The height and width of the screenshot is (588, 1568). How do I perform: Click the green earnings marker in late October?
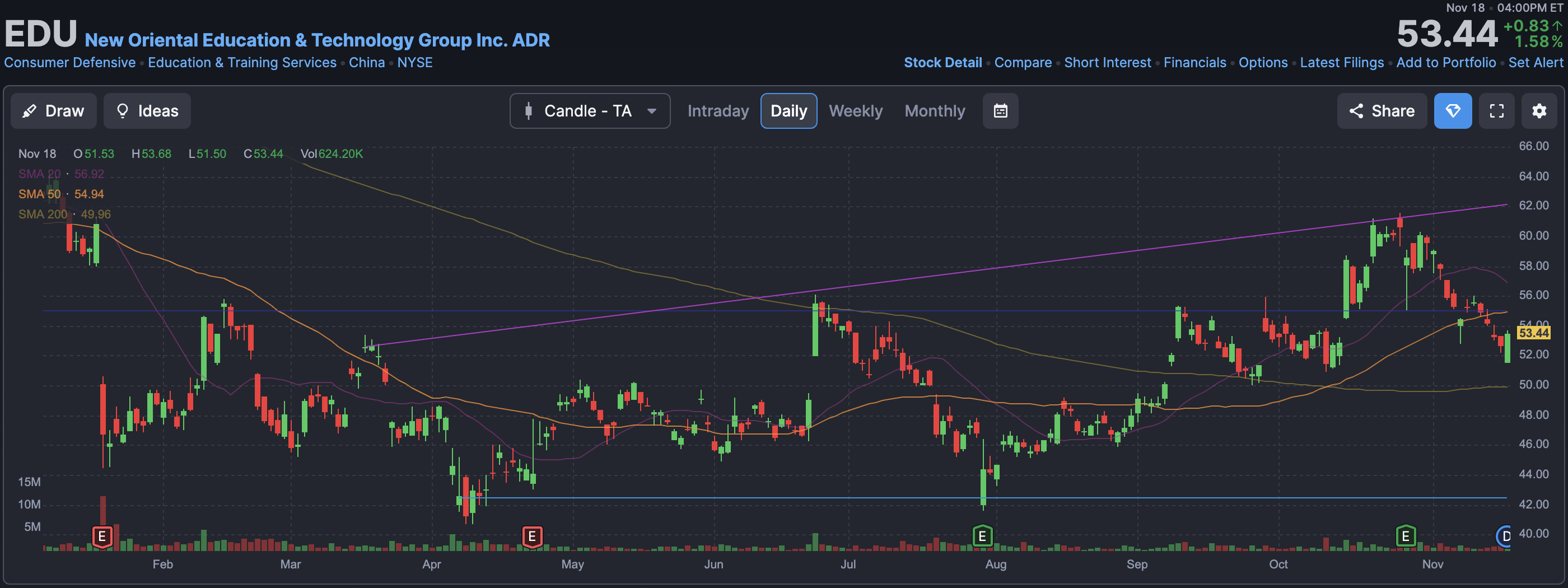1405,536
